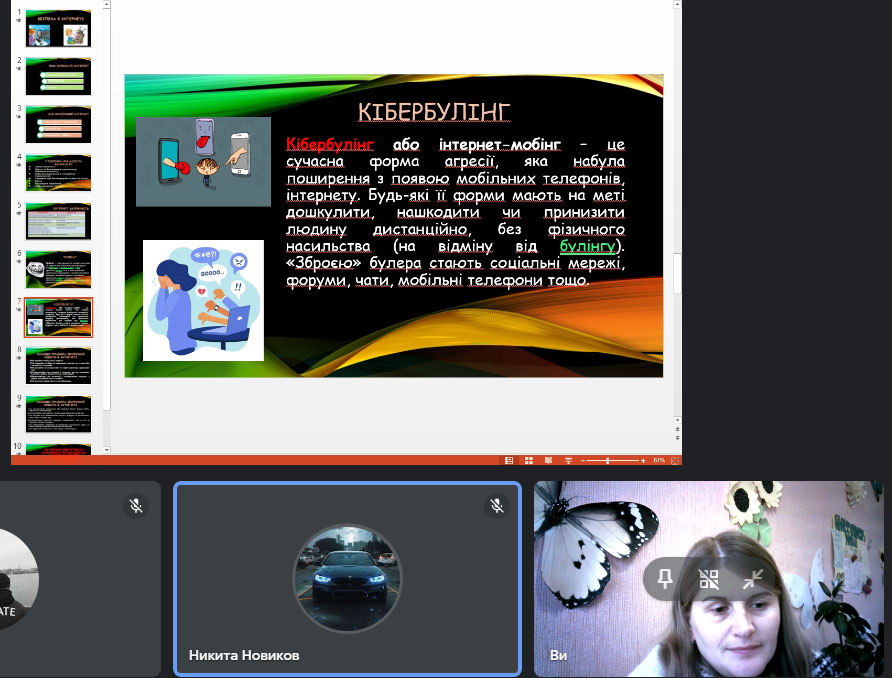Select slide 9 thumbnail
The image size is (892, 678).
coord(58,414)
